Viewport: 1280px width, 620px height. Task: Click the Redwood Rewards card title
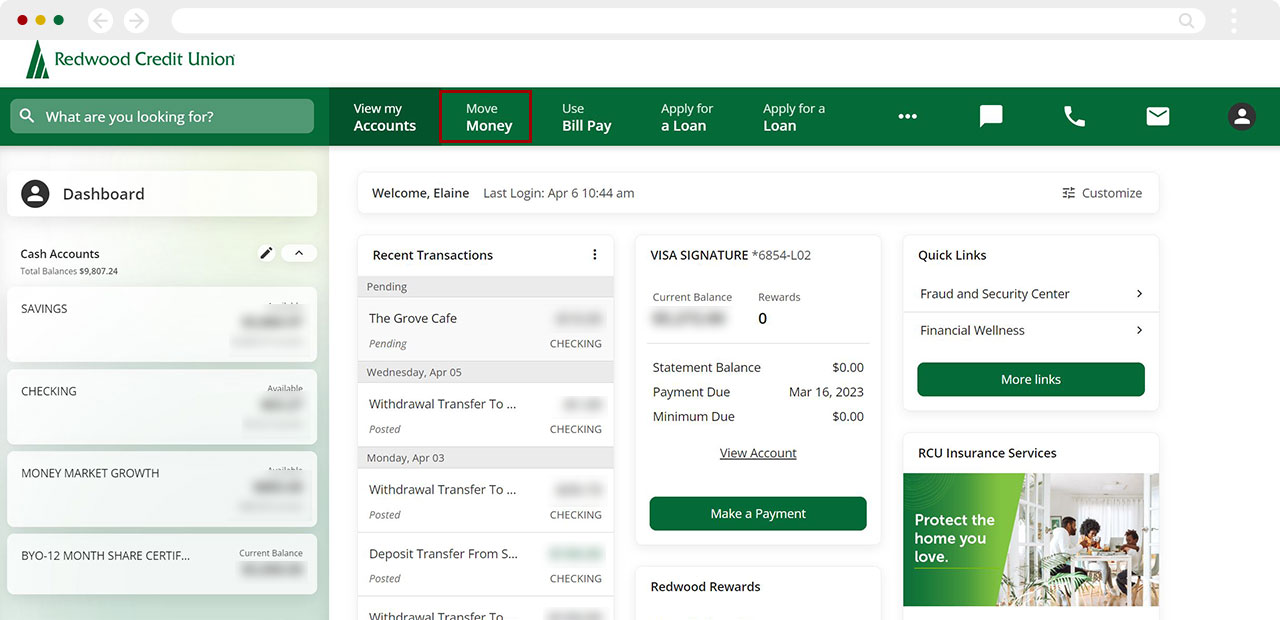coord(706,587)
